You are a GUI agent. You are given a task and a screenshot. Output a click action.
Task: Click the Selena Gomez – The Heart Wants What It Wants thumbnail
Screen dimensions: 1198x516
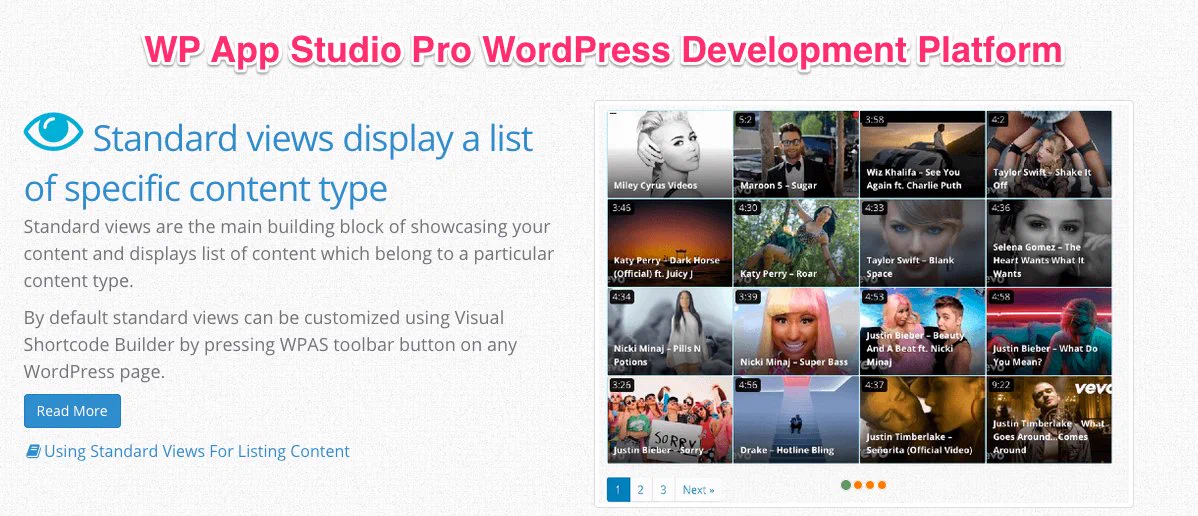pos(1049,243)
